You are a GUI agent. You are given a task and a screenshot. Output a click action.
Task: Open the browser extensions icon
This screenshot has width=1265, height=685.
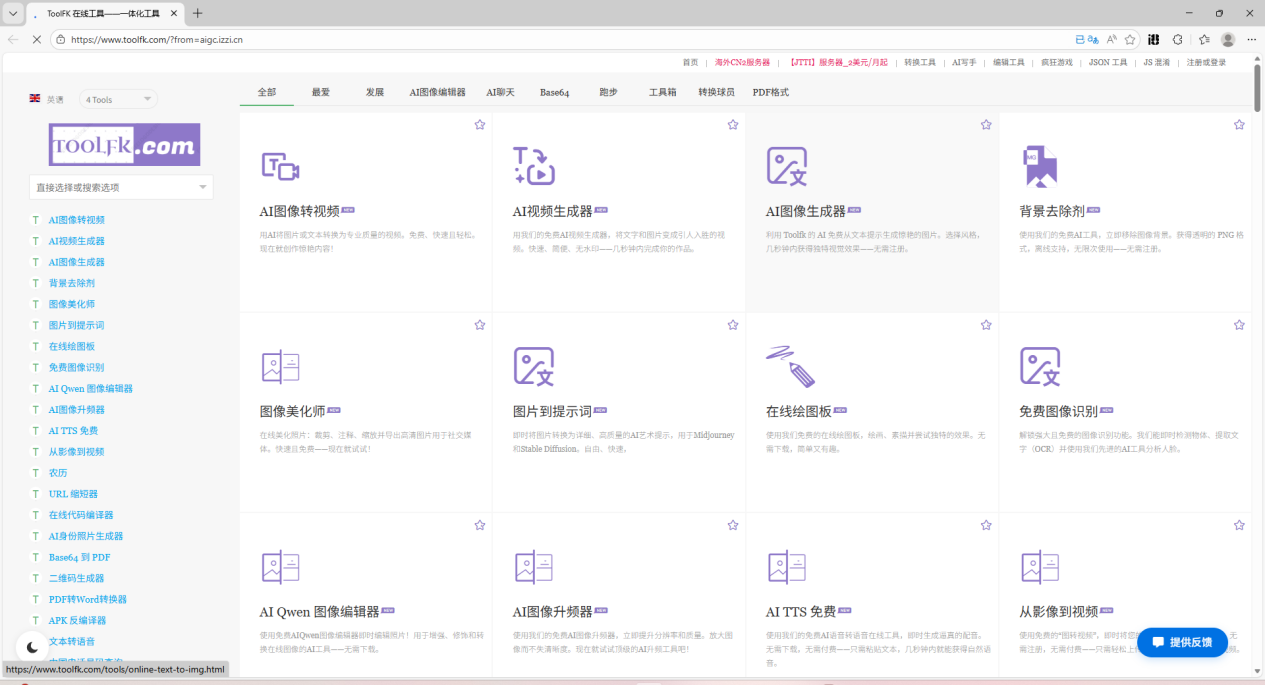coord(1178,40)
